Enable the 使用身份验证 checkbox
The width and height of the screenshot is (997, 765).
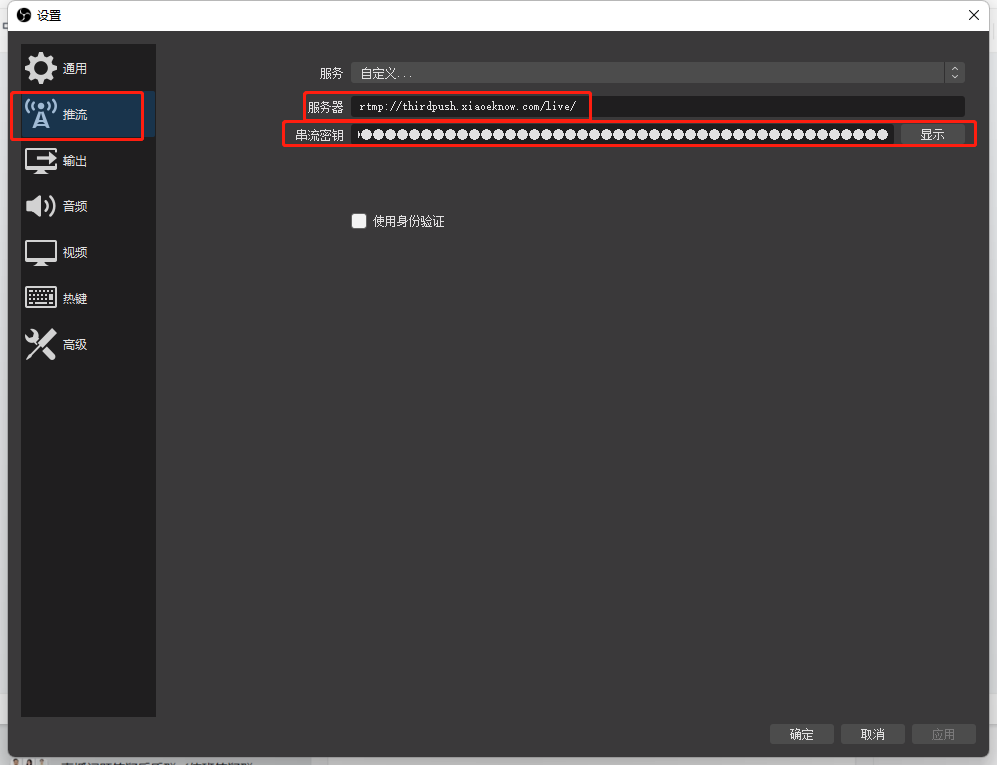click(359, 221)
